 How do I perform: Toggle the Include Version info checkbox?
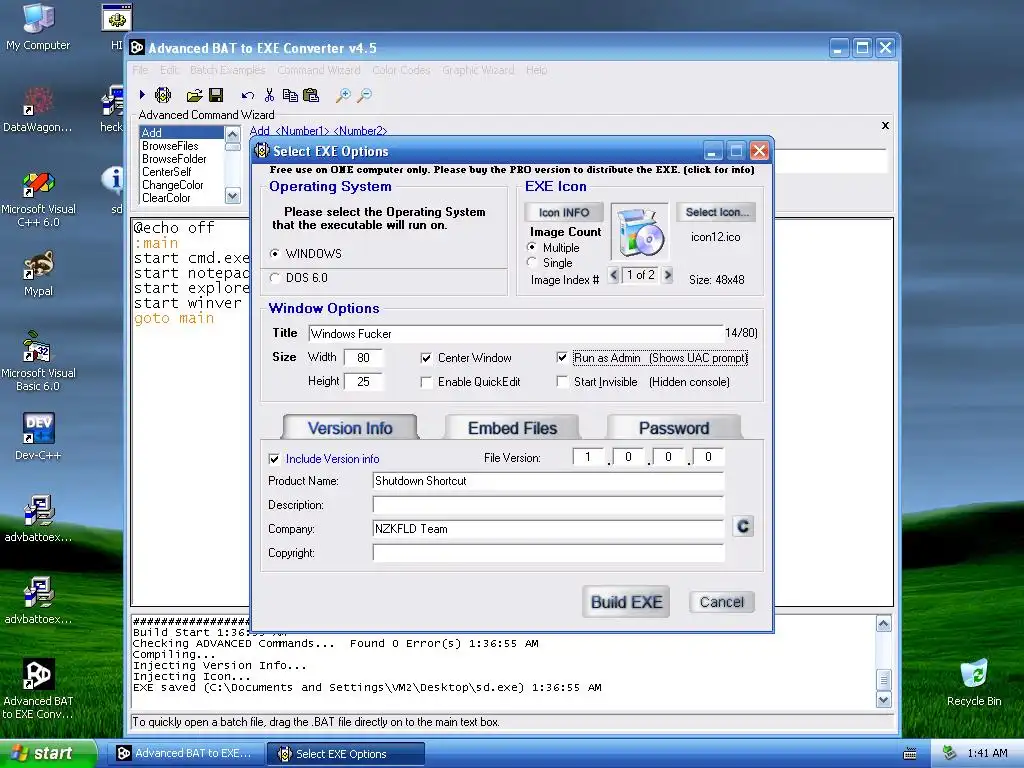click(x=274, y=459)
